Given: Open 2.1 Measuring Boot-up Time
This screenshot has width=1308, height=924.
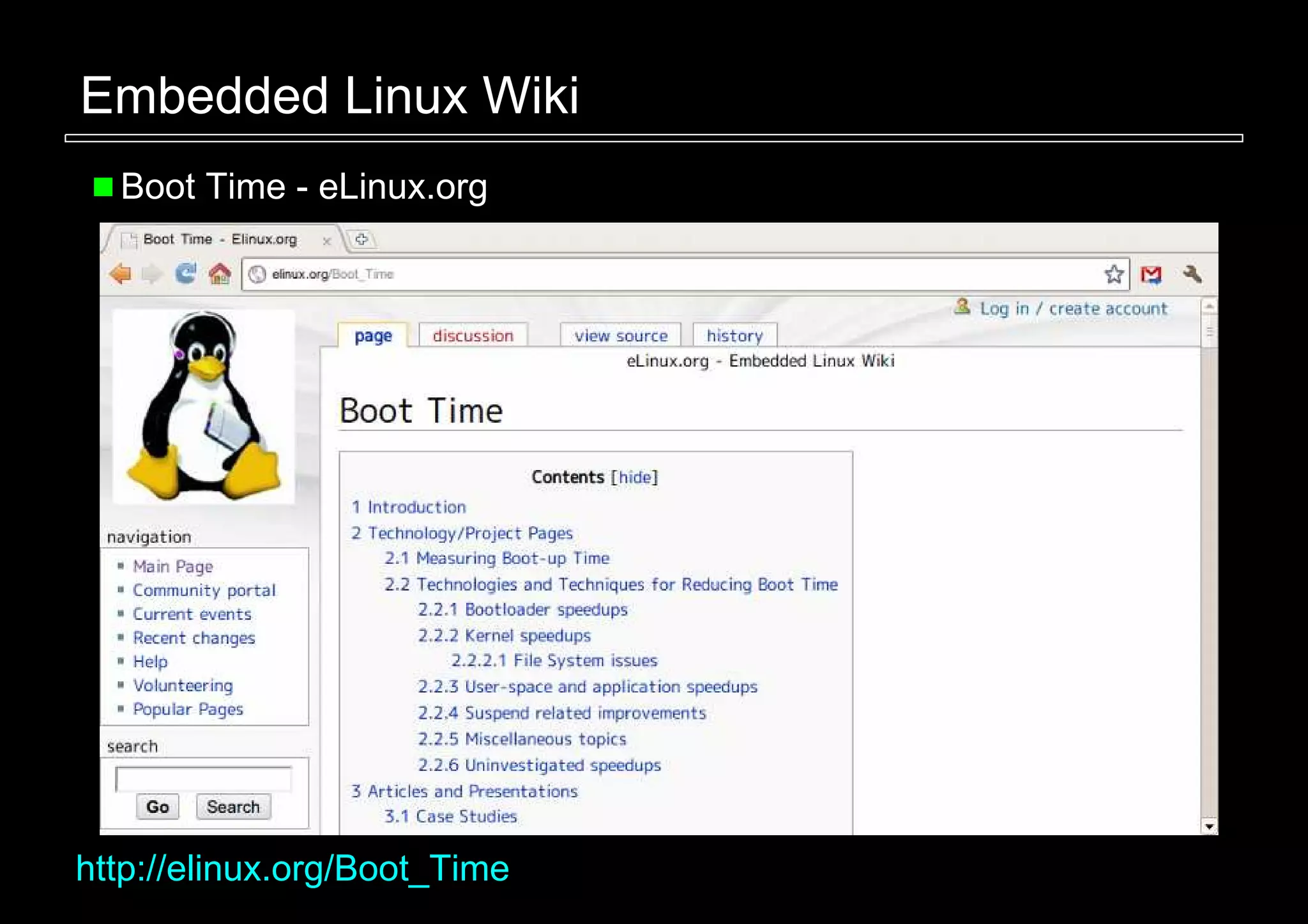Looking at the screenshot, I should click(497, 558).
